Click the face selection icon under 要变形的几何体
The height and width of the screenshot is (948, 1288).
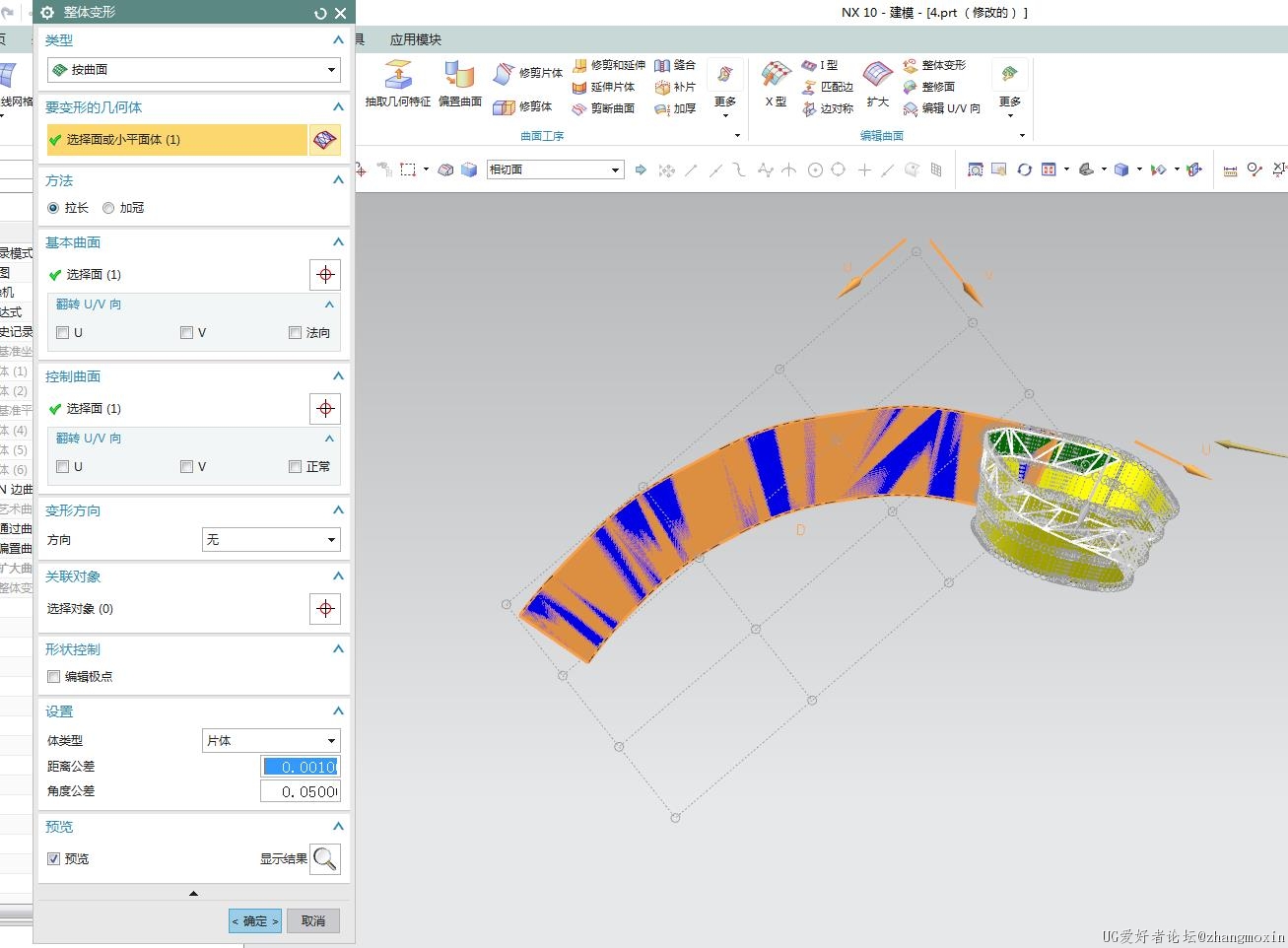(x=324, y=140)
